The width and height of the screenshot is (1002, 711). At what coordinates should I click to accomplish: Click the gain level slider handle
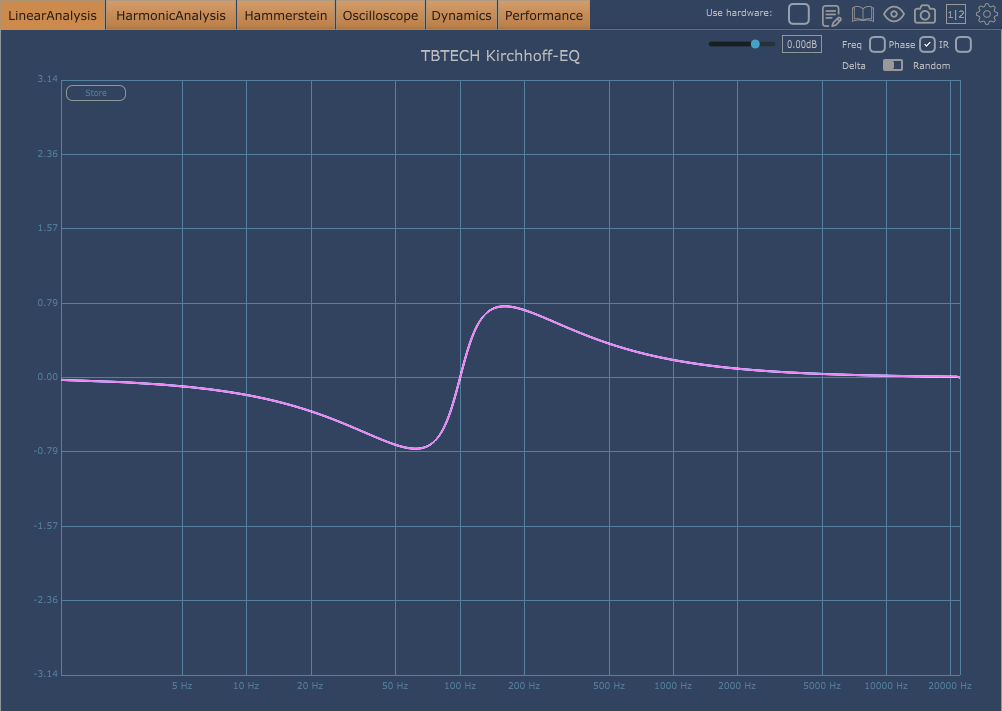755,44
